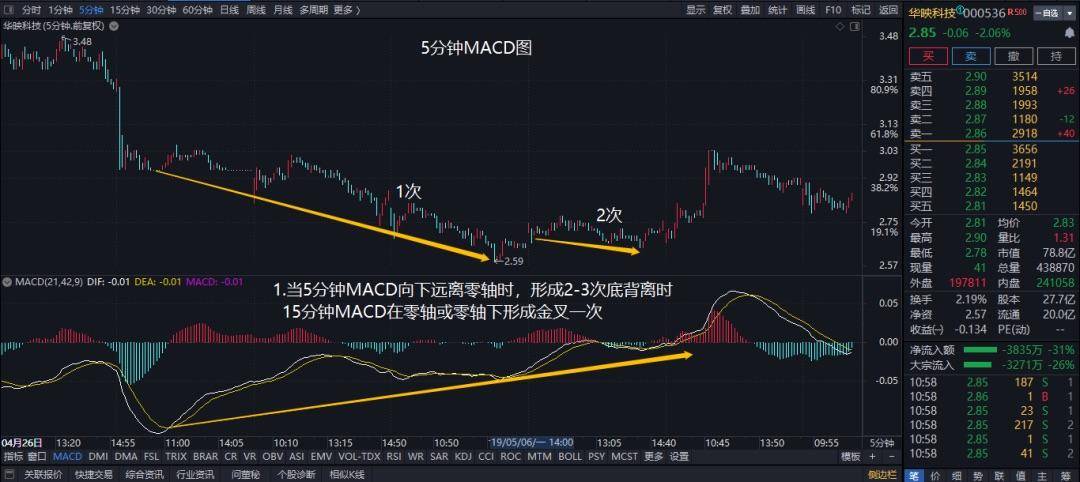Click the 撤 cancel order button
Image resolution: width=1080 pixels, height=482 pixels.
tap(1013, 56)
